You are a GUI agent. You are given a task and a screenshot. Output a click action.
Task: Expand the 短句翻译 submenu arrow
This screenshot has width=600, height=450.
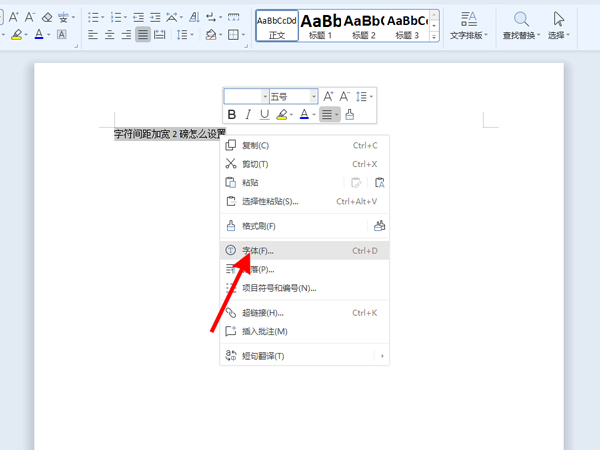click(x=382, y=356)
